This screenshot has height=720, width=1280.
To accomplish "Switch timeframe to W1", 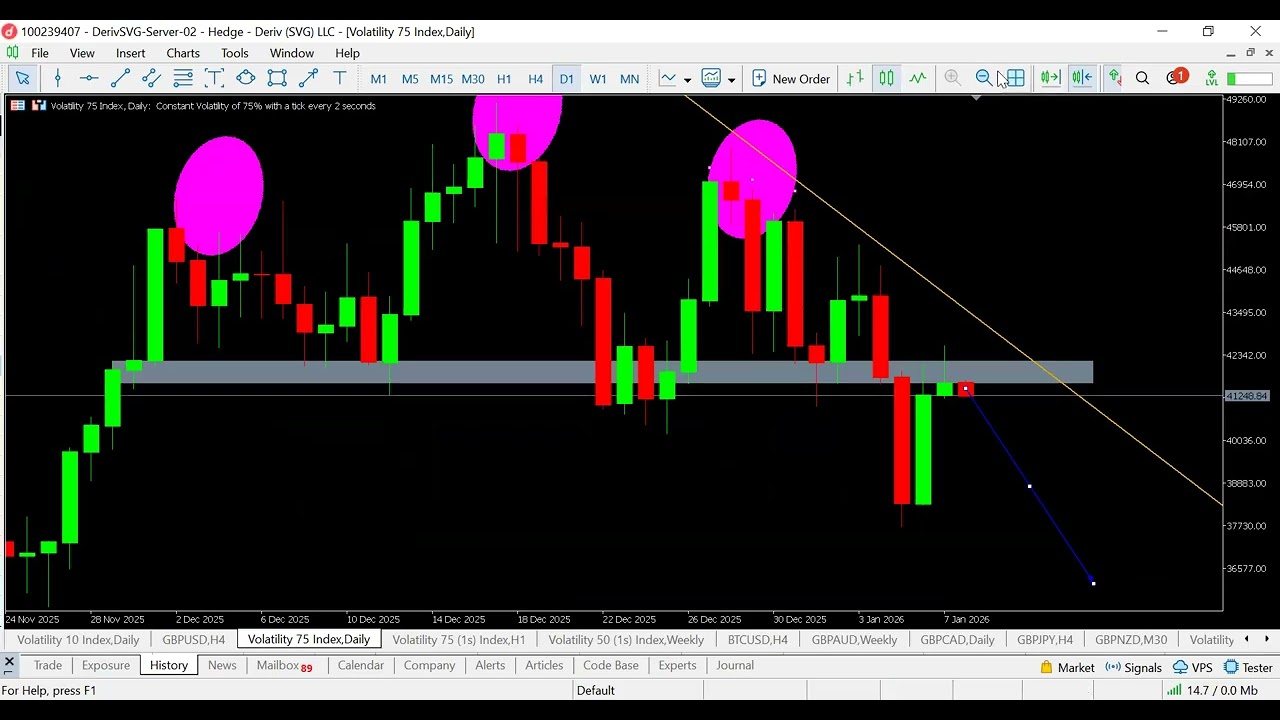I will [x=598, y=79].
